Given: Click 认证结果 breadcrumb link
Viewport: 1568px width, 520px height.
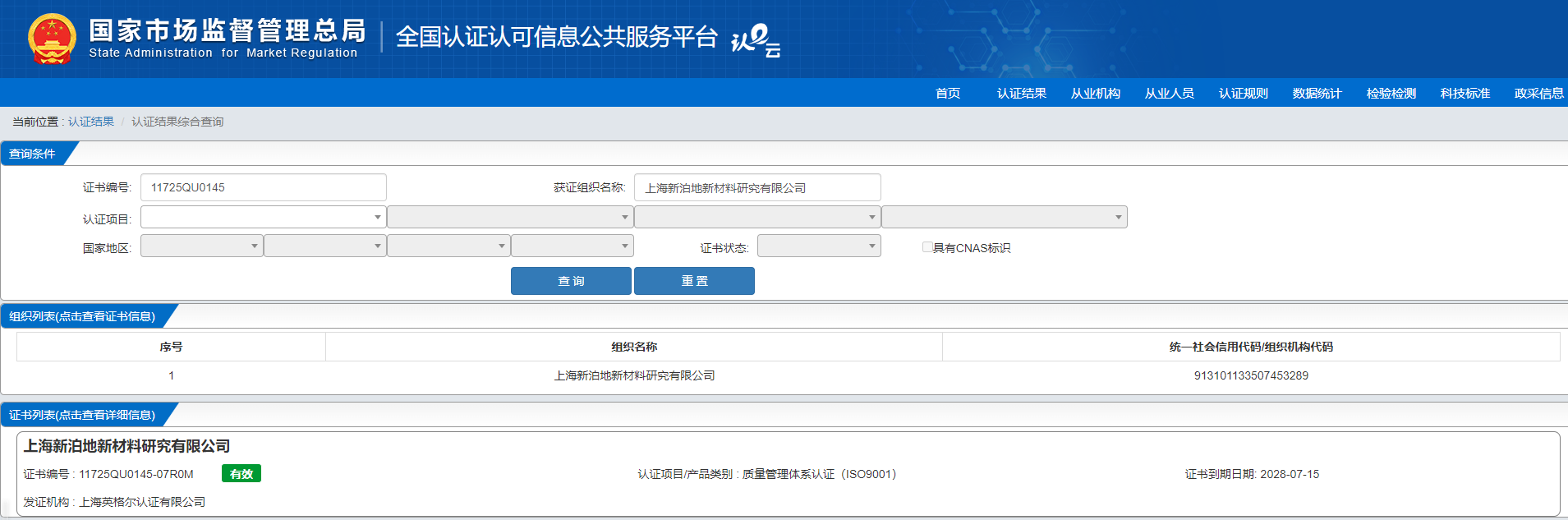Looking at the screenshot, I should point(91,122).
